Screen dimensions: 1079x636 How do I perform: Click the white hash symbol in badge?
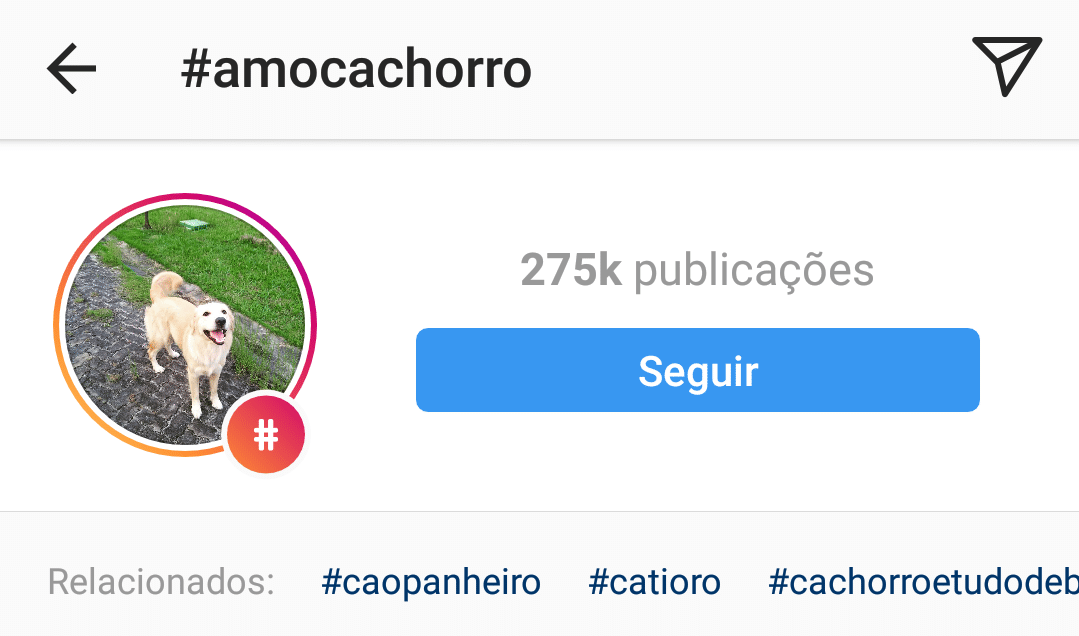(x=266, y=435)
